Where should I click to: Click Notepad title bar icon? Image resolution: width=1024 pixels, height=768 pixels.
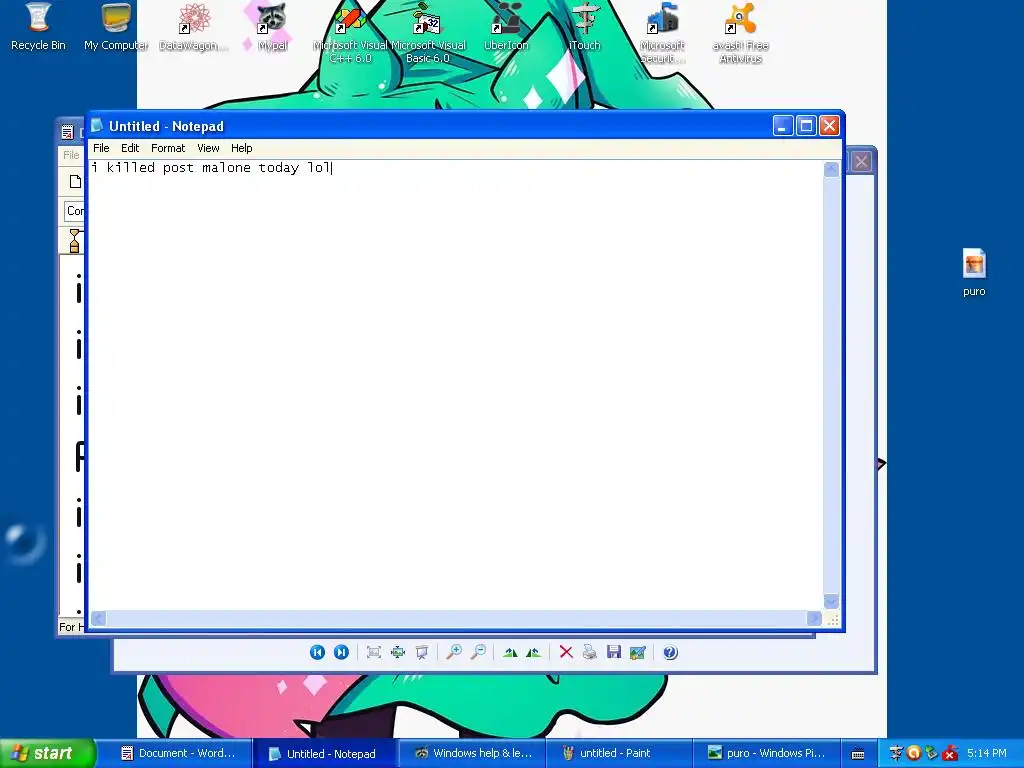tap(97, 125)
